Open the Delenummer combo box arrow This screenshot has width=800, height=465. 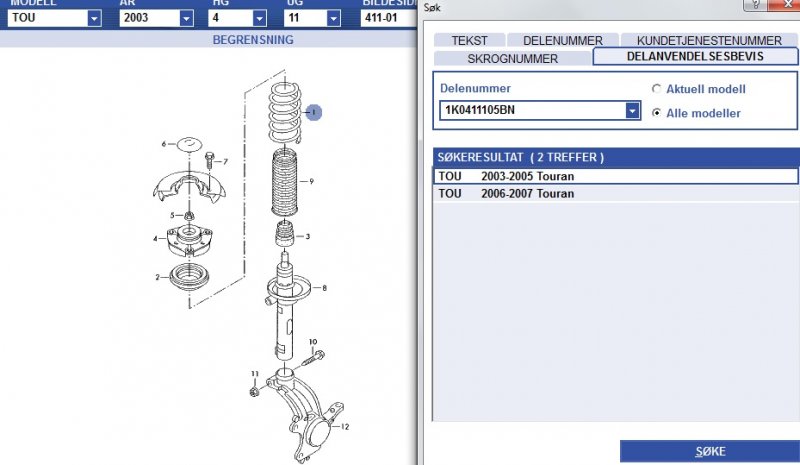[632, 111]
